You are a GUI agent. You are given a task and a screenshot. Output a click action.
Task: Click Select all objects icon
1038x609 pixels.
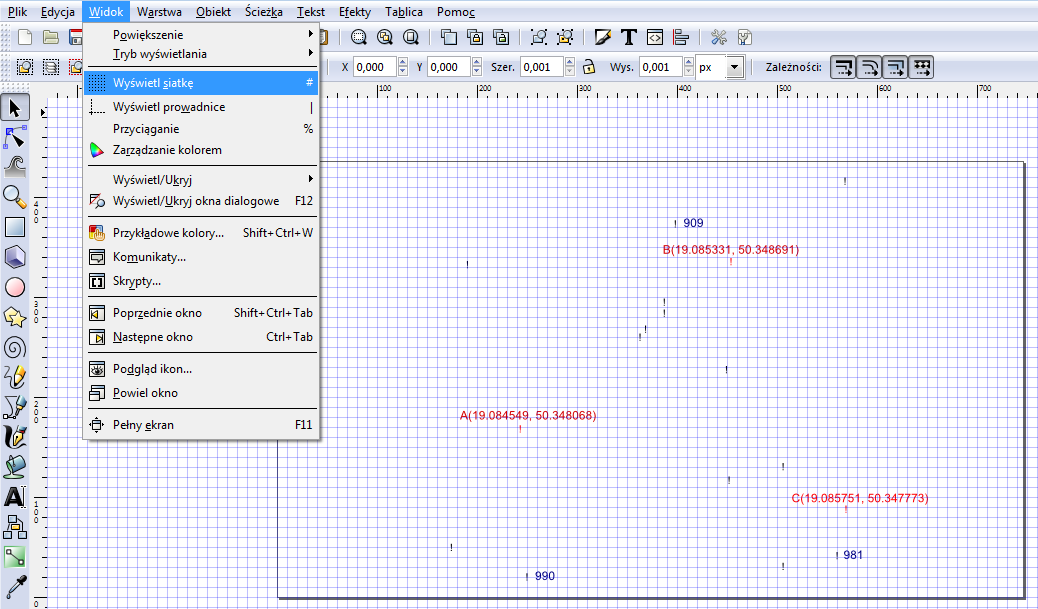(x=25, y=67)
